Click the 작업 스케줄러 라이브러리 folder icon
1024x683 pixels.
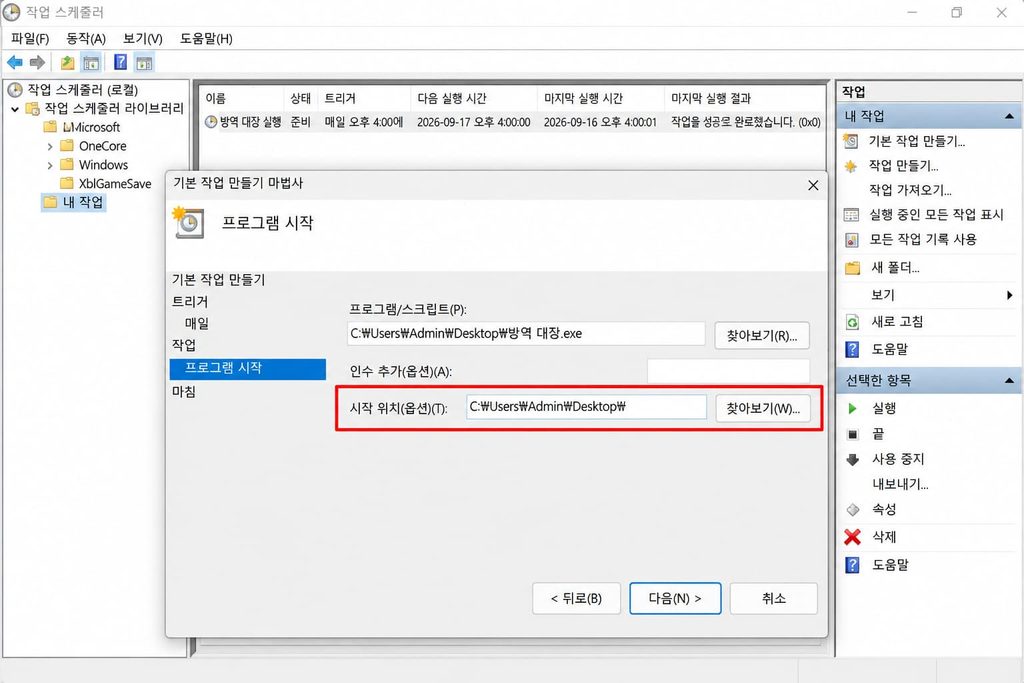click(33, 108)
